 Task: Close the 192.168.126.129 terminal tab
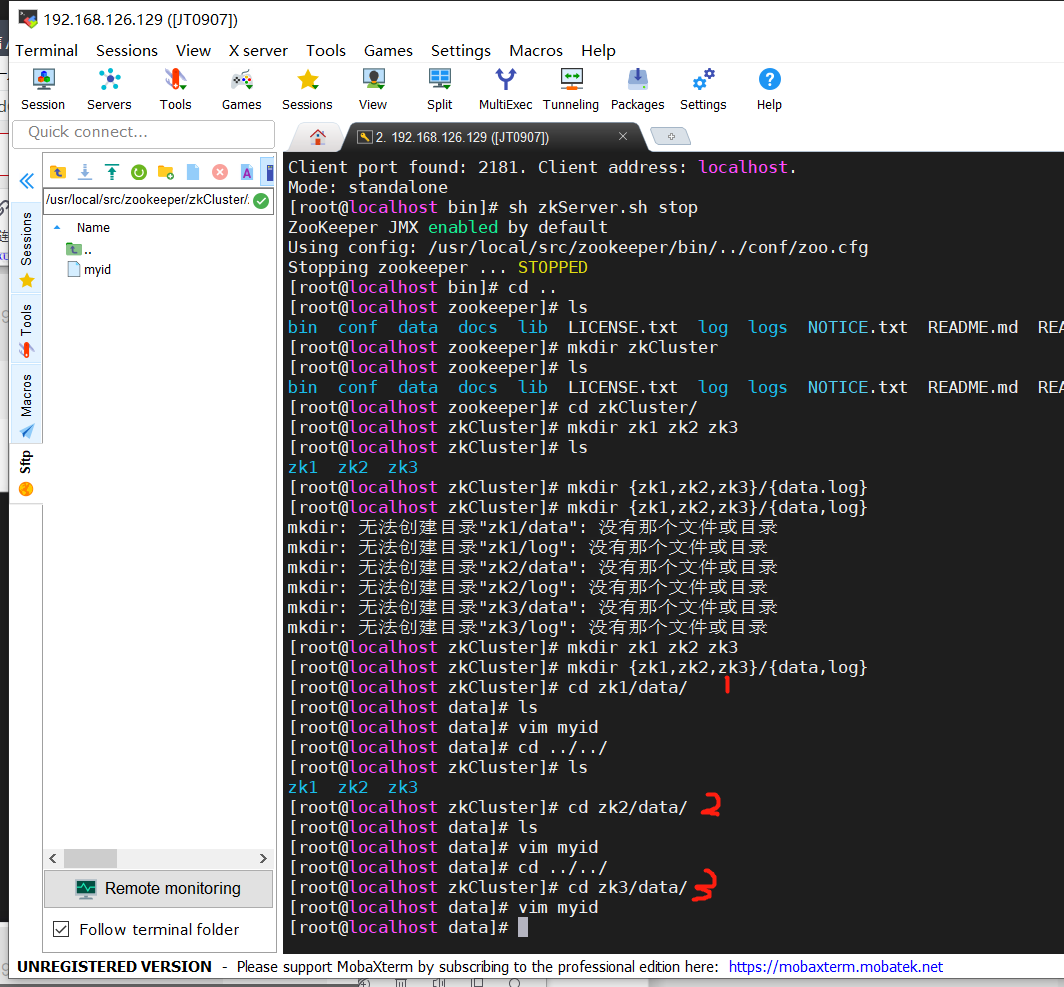tap(623, 136)
